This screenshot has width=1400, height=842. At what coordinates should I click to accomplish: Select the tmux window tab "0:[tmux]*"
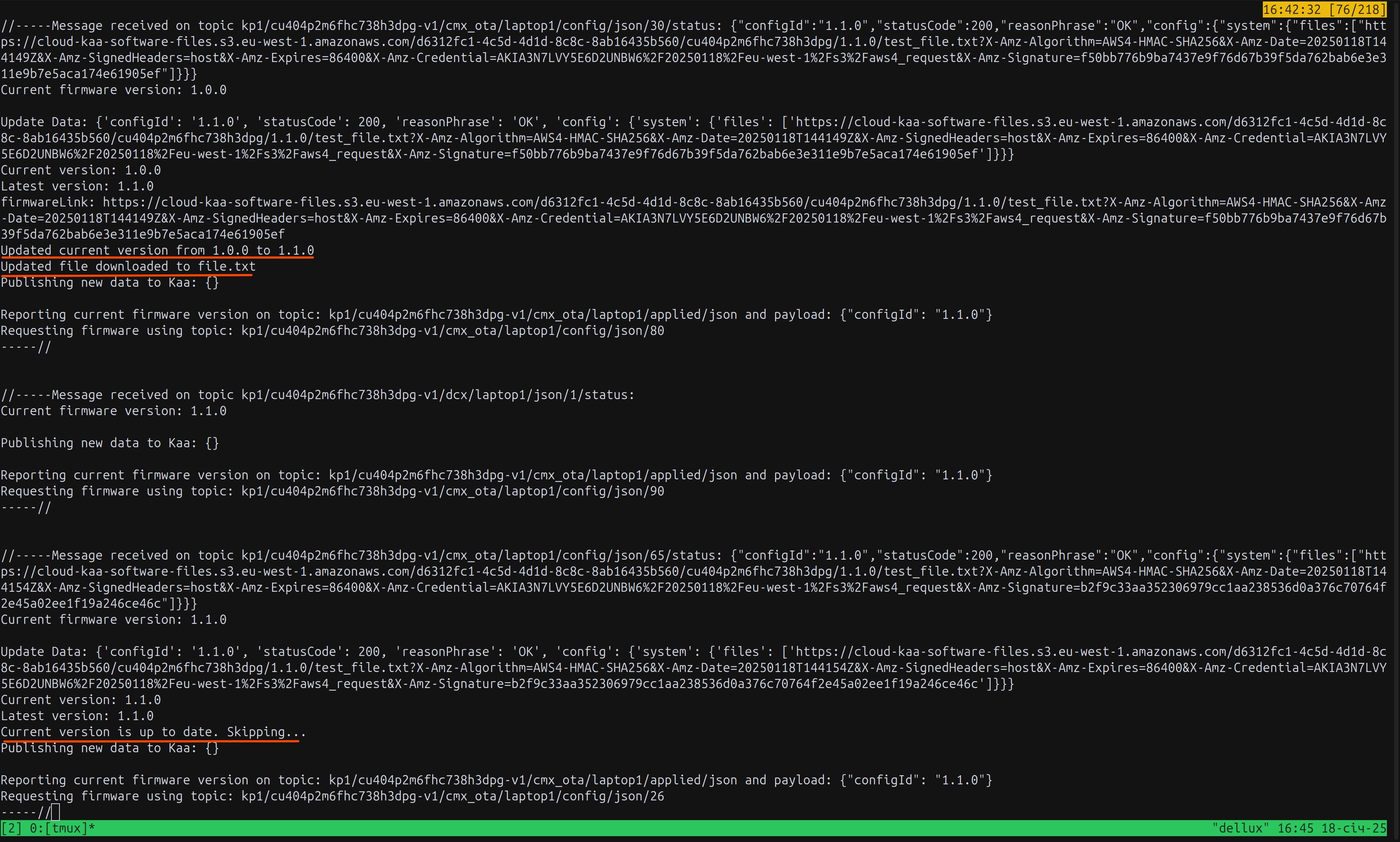pyautogui.click(x=62, y=828)
